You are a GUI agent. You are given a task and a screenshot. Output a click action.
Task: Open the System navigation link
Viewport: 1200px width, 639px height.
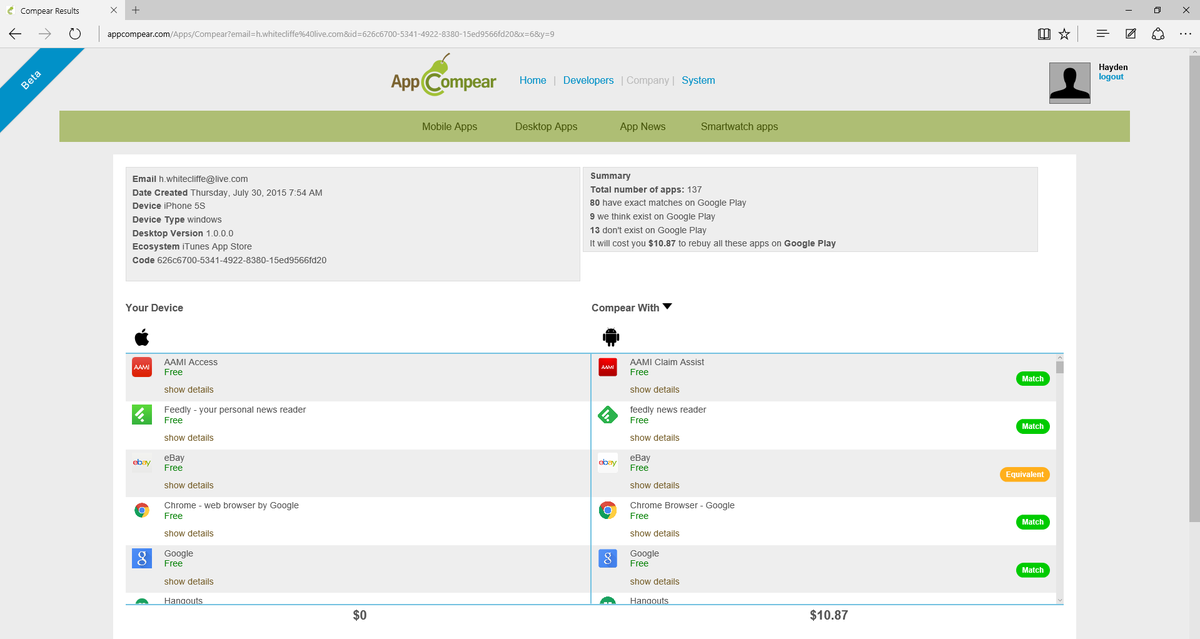[x=698, y=80]
